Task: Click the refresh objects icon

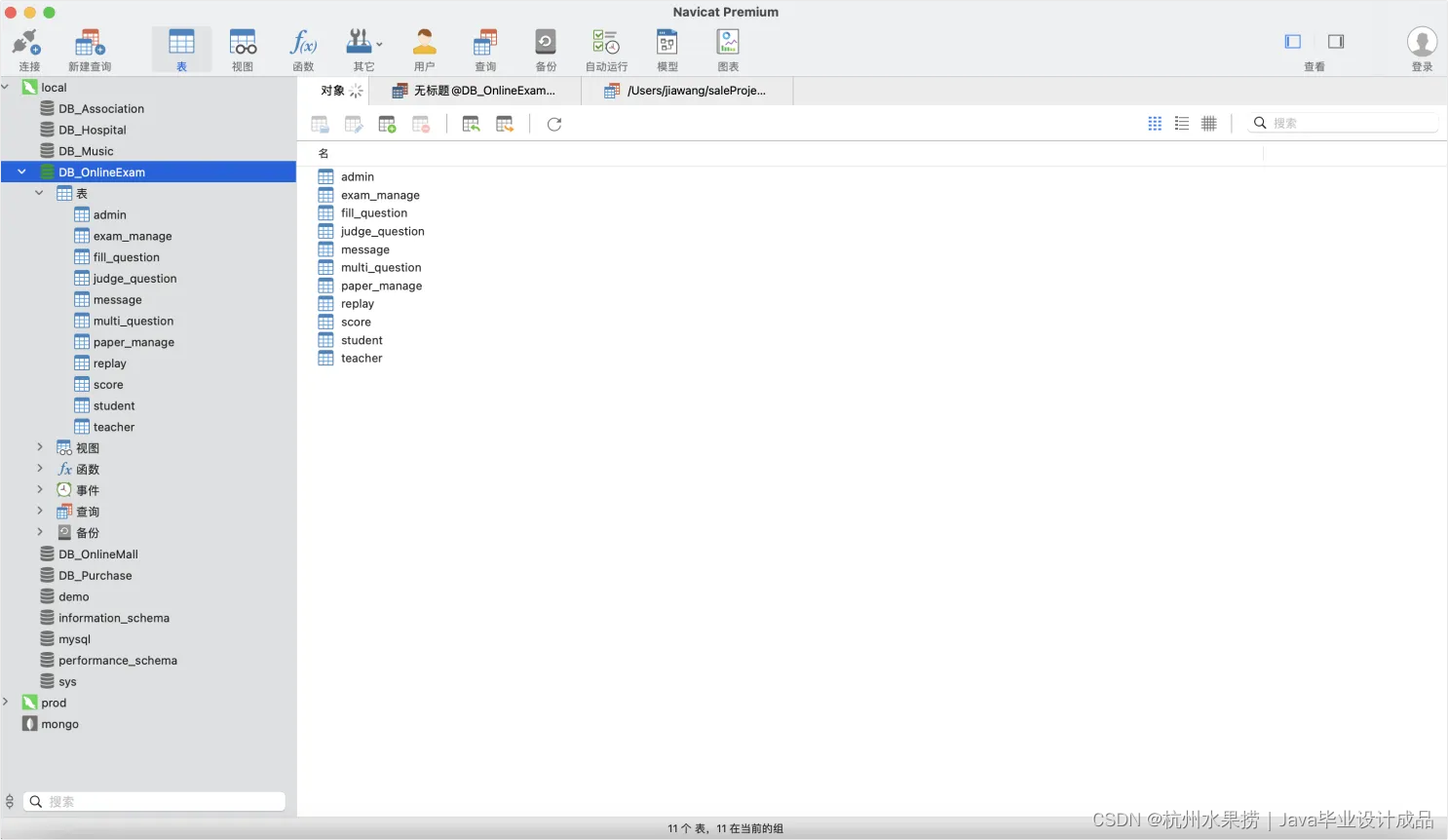Action: point(554,124)
